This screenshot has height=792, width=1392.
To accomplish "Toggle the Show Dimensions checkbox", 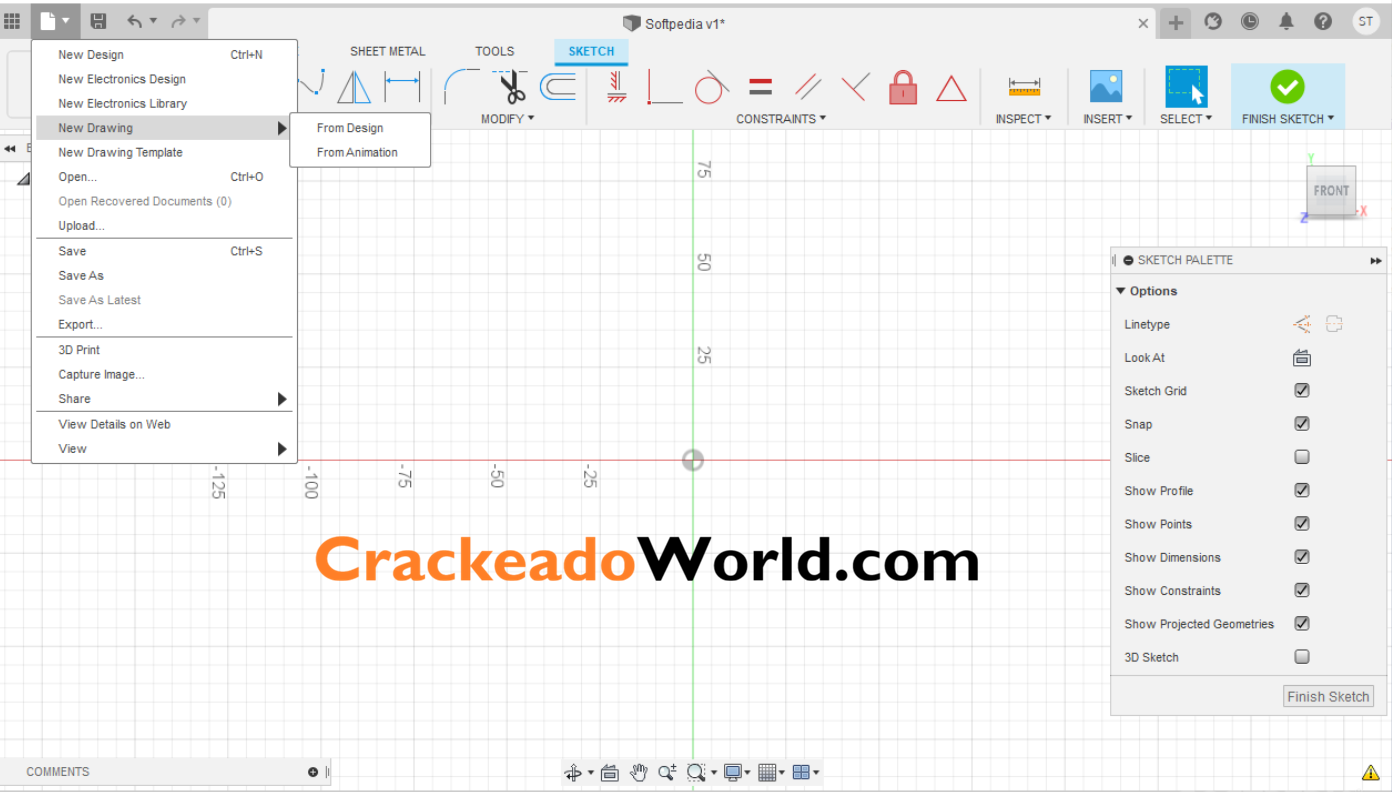I will coord(1302,557).
